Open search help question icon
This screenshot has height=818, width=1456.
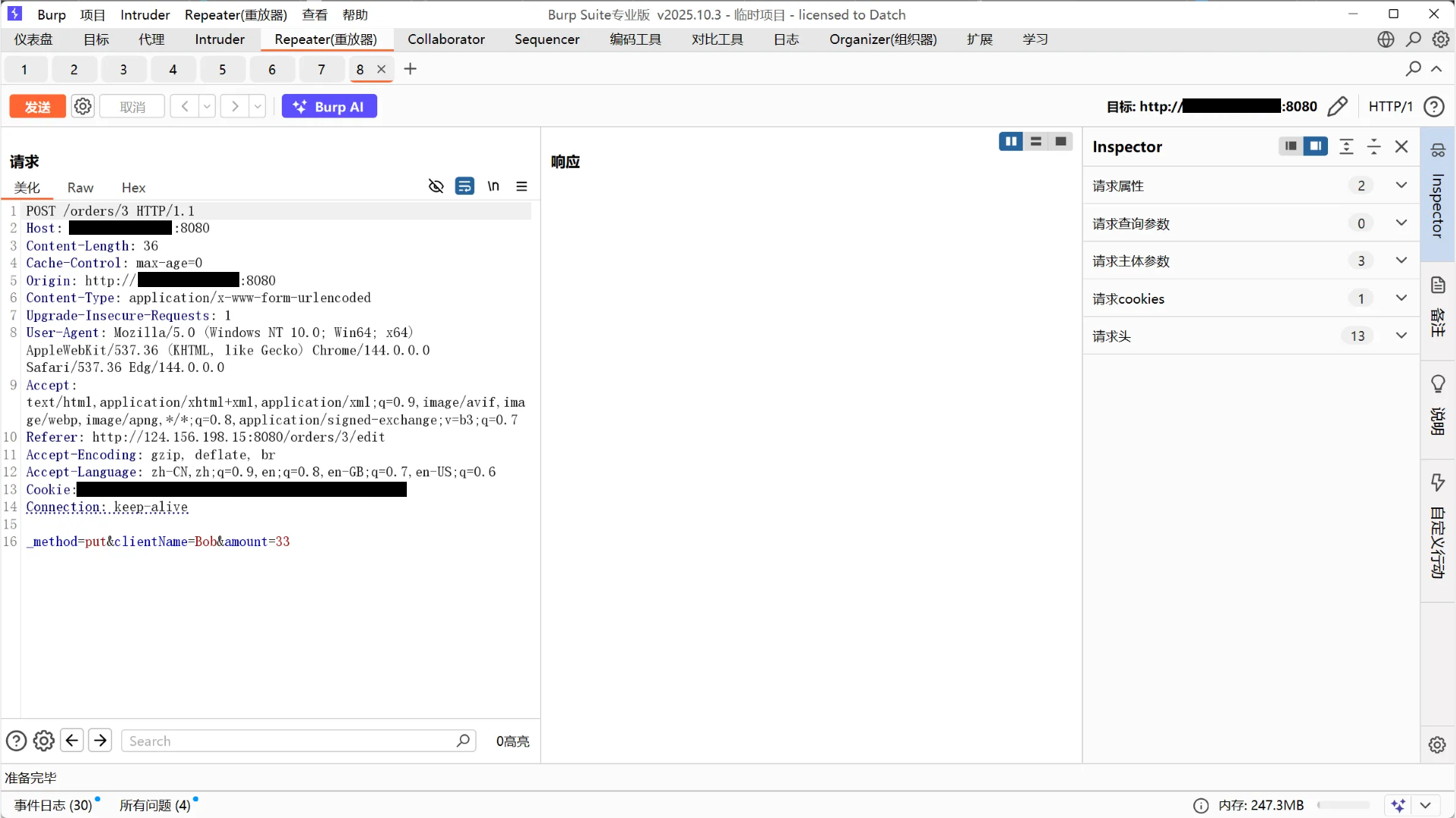(16, 741)
